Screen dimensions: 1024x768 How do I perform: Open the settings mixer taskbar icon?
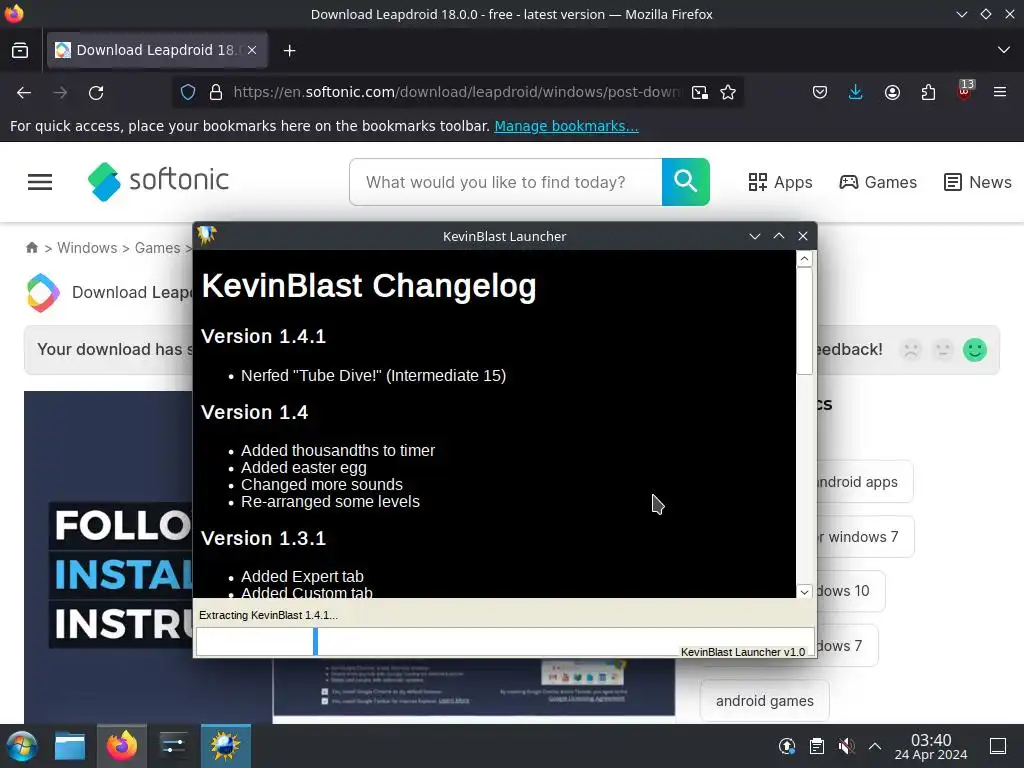[x=173, y=746]
